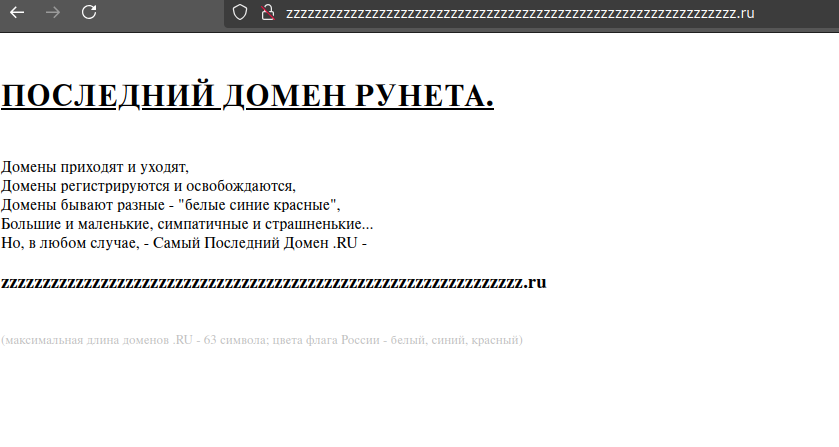The height and width of the screenshot is (447, 839).
Task: Open the tracking protection shield
Action: (x=240, y=12)
